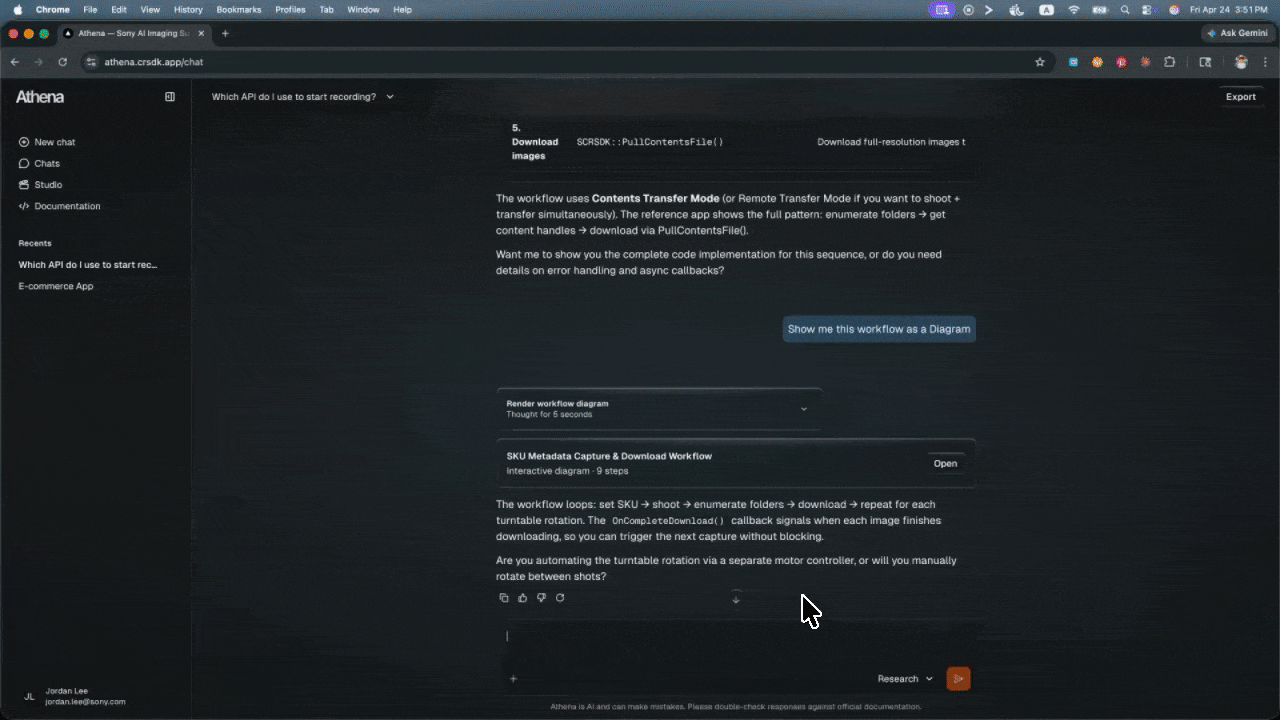Open the Chrome File menu
Screen dimensions: 1280x720
(90, 9)
